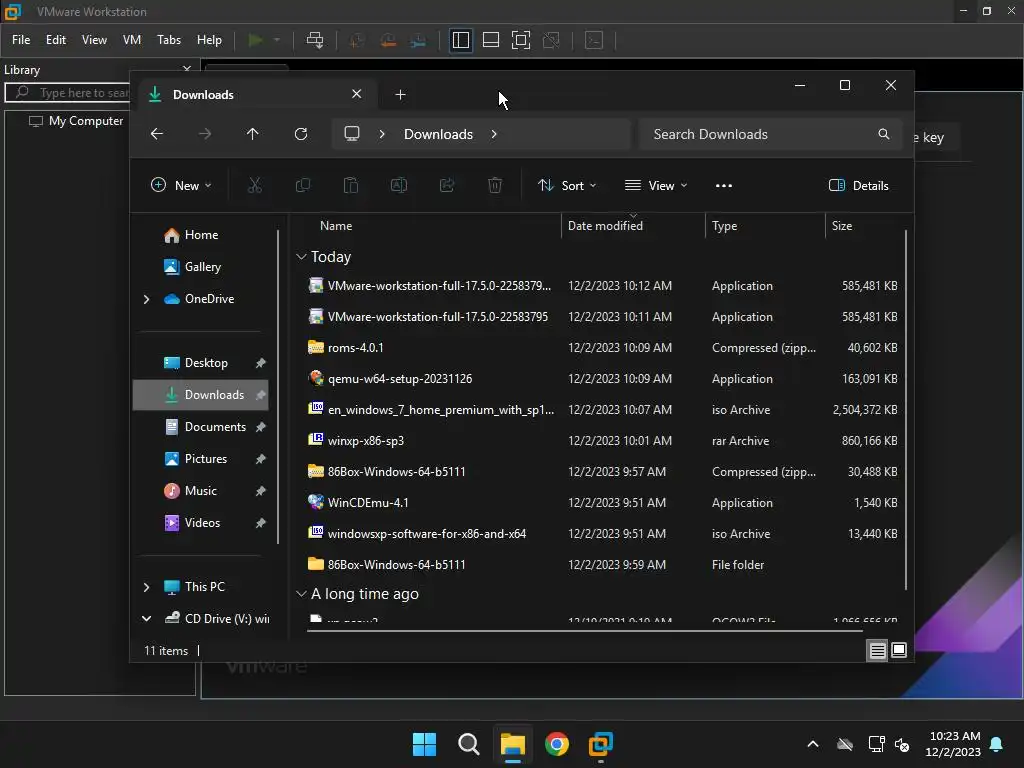Click the Cut scissors icon
This screenshot has width=1024, height=768.
(255, 185)
